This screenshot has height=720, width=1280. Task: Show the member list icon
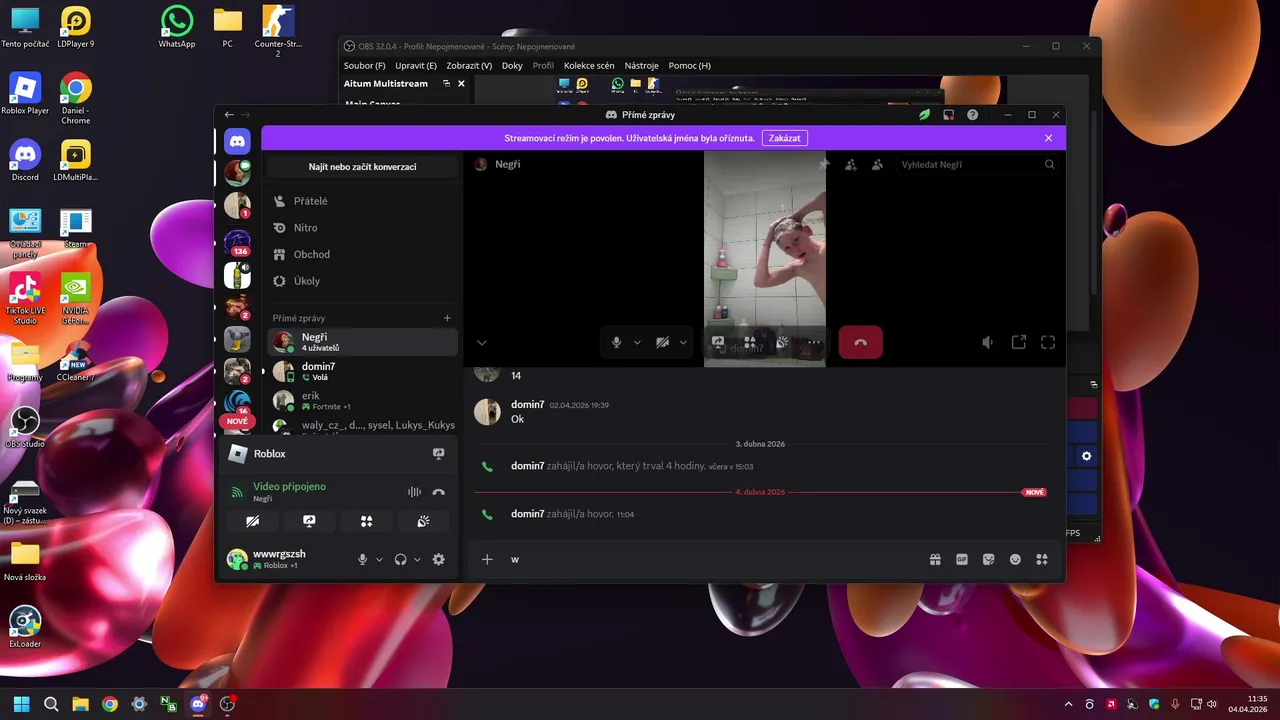click(877, 164)
